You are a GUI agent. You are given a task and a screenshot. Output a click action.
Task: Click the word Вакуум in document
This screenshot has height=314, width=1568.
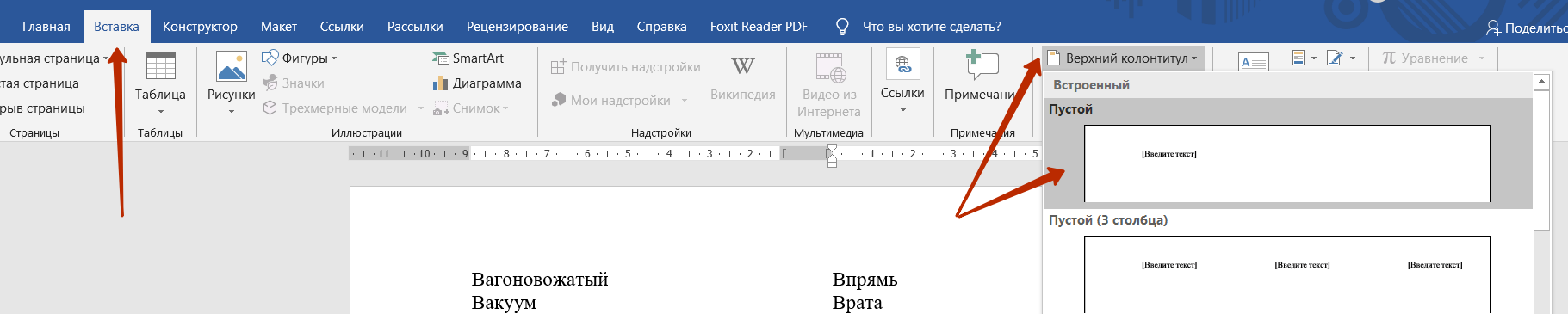click(x=504, y=302)
